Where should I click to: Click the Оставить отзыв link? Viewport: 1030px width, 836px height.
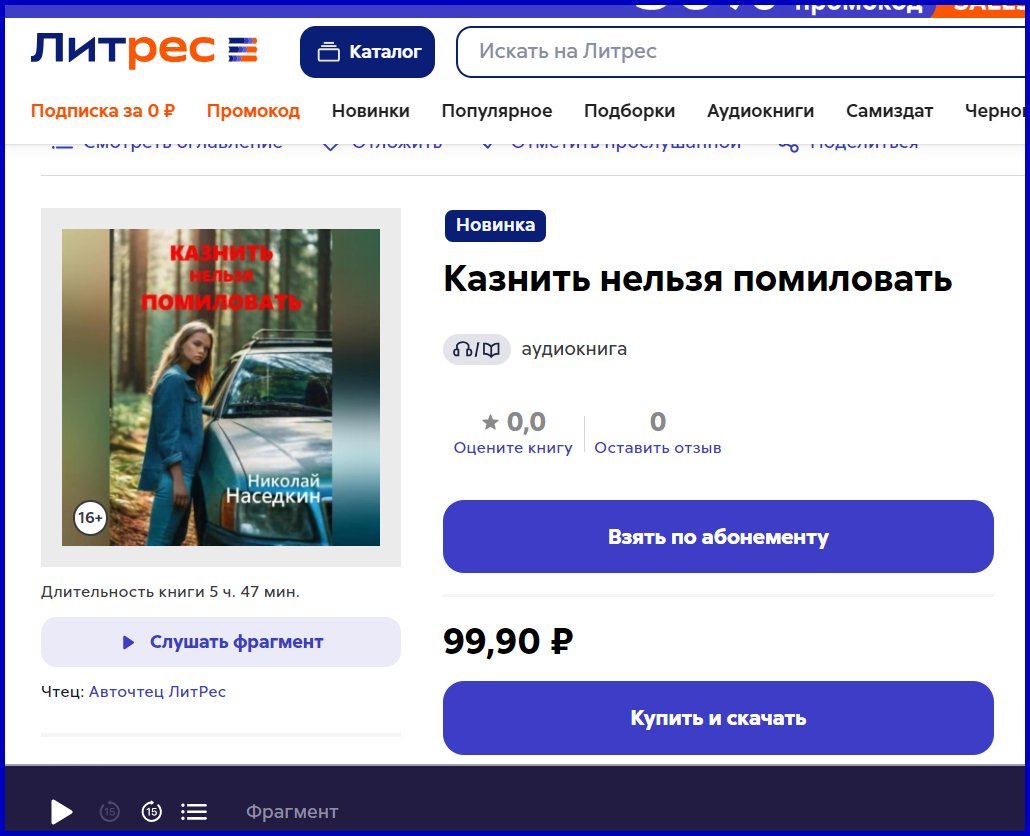tap(658, 448)
